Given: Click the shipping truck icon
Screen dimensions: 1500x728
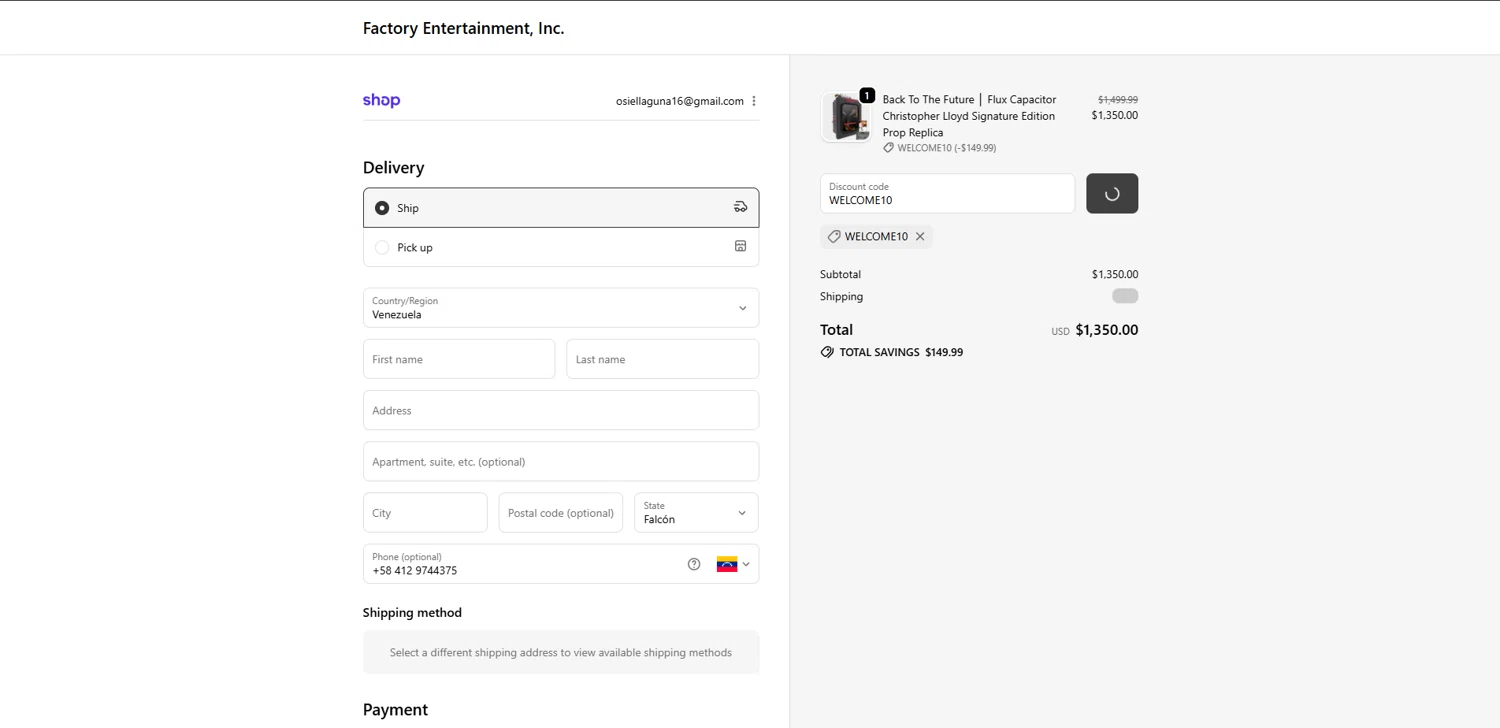Looking at the screenshot, I should (740, 207).
